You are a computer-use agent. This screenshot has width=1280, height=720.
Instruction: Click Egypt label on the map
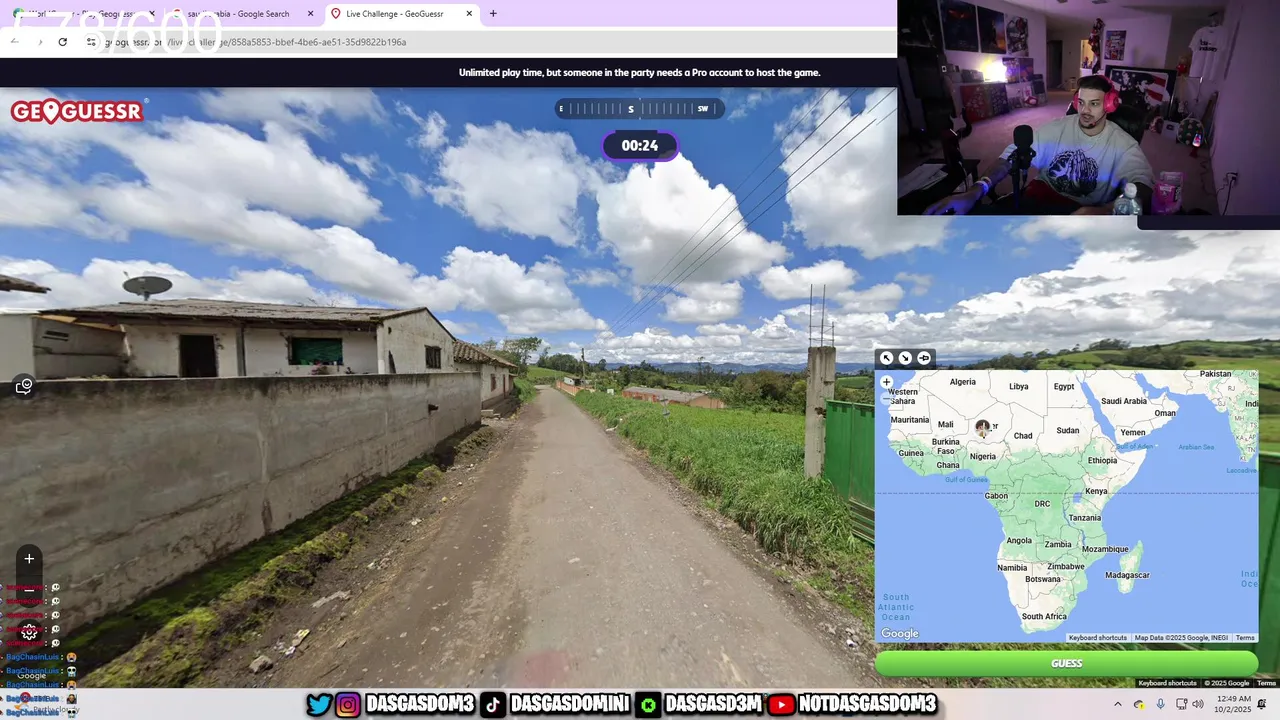[x=1064, y=386]
